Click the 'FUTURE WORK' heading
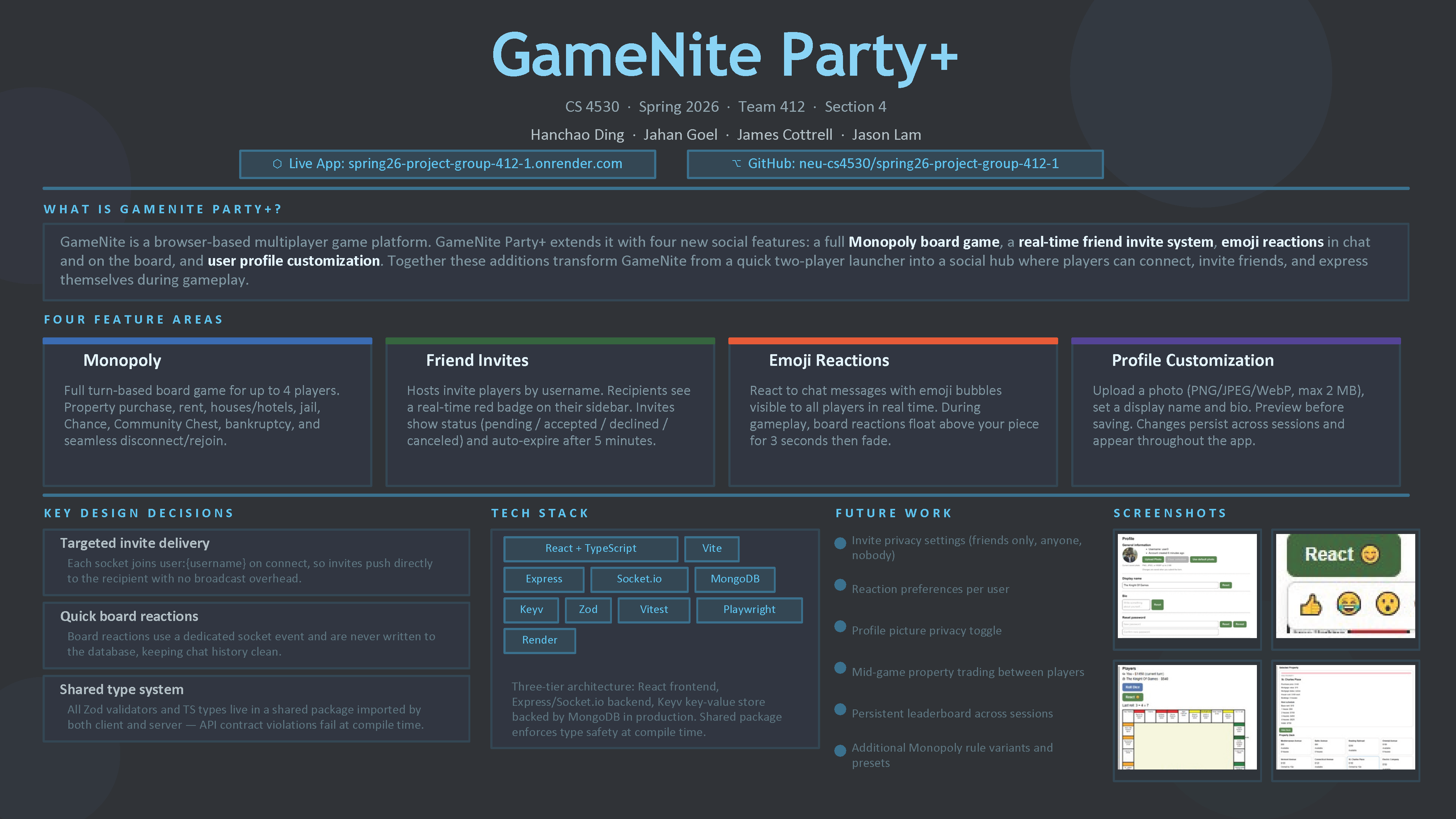Screen dimensions: 1456x819 [894, 514]
